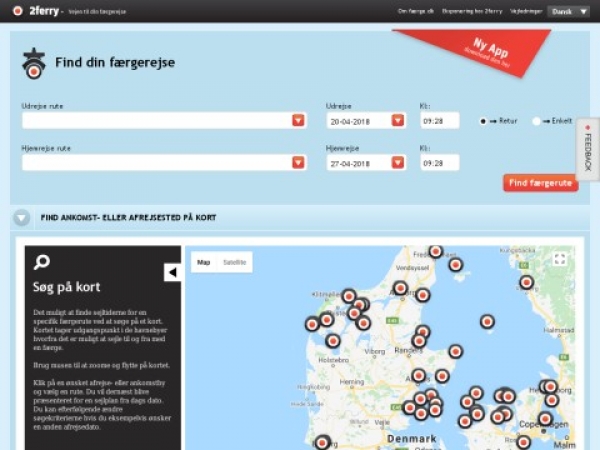Click the ferry marker on the Swedish coast below Kungsbacka
The height and width of the screenshot is (450, 600).
(x=526, y=282)
